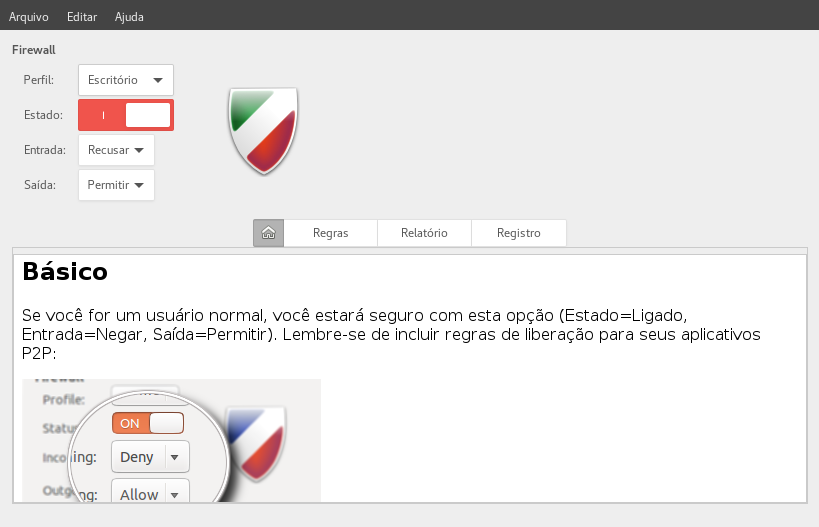Viewport: 819px width, 527px height.
Task: Click the firewall shield logo
Action: [x=264, y=131]
